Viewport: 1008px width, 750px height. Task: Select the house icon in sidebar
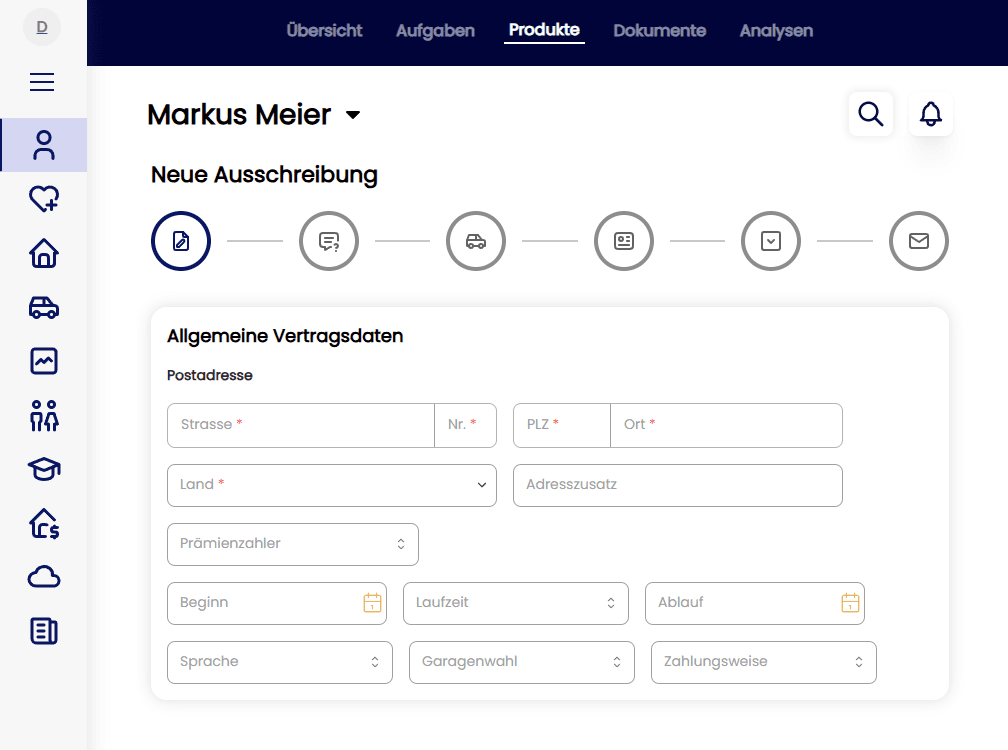[x=44, y=254]
